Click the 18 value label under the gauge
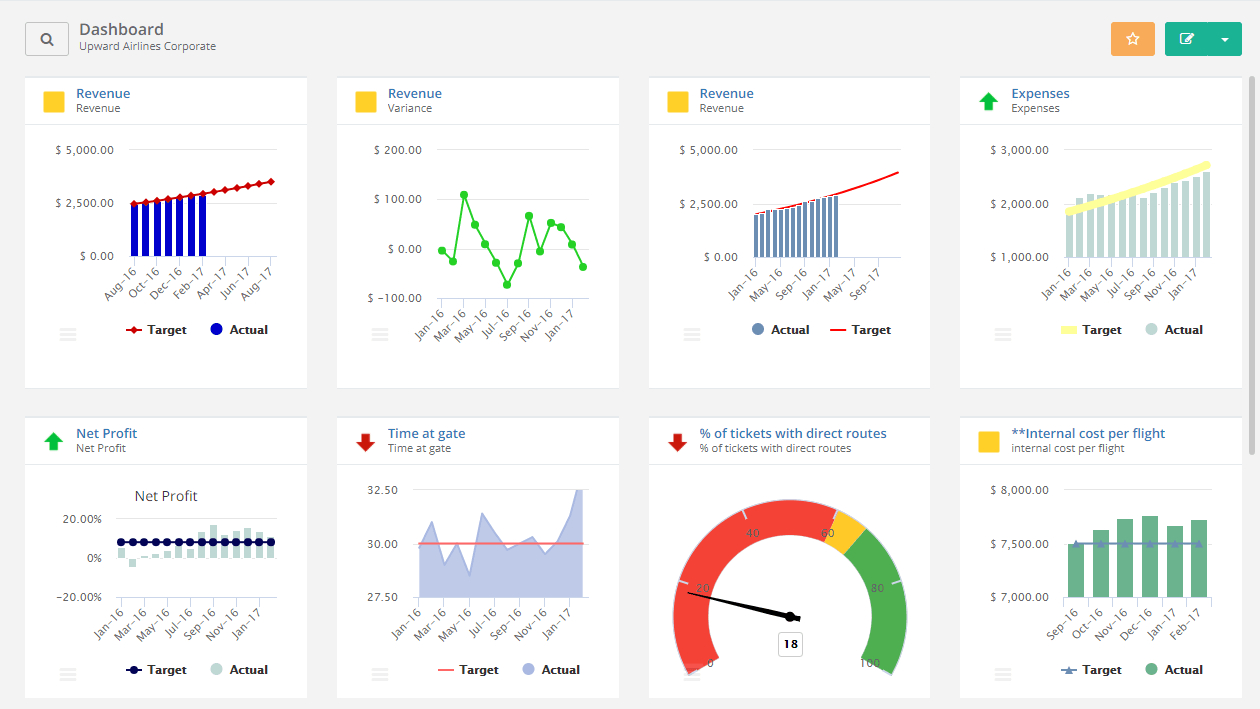 coord(790,645)
